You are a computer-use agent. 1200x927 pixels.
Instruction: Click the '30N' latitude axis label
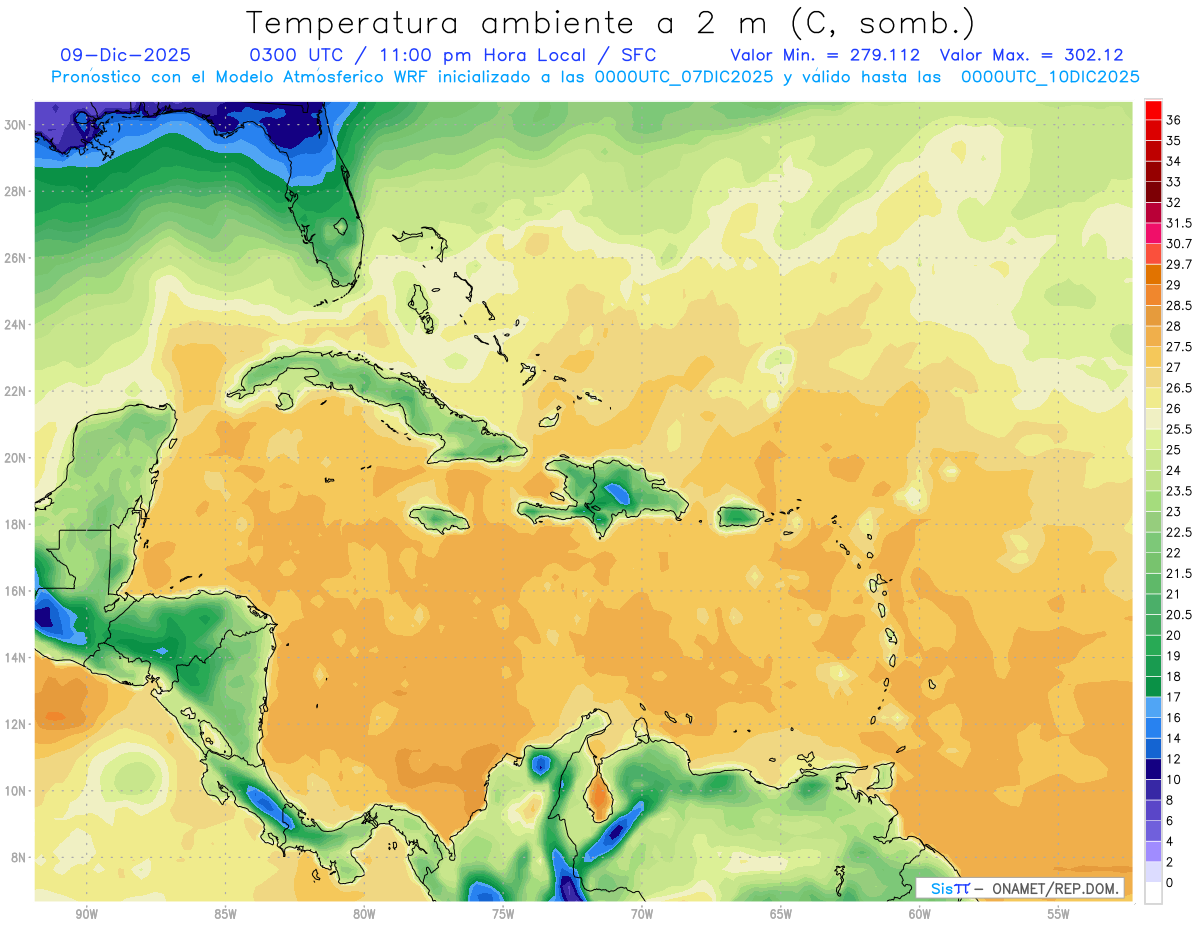coord(16,124)
